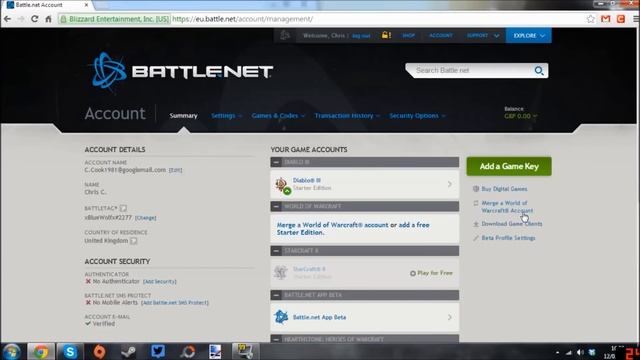Collapse the Battle.net App Beta section

(276, 295)
